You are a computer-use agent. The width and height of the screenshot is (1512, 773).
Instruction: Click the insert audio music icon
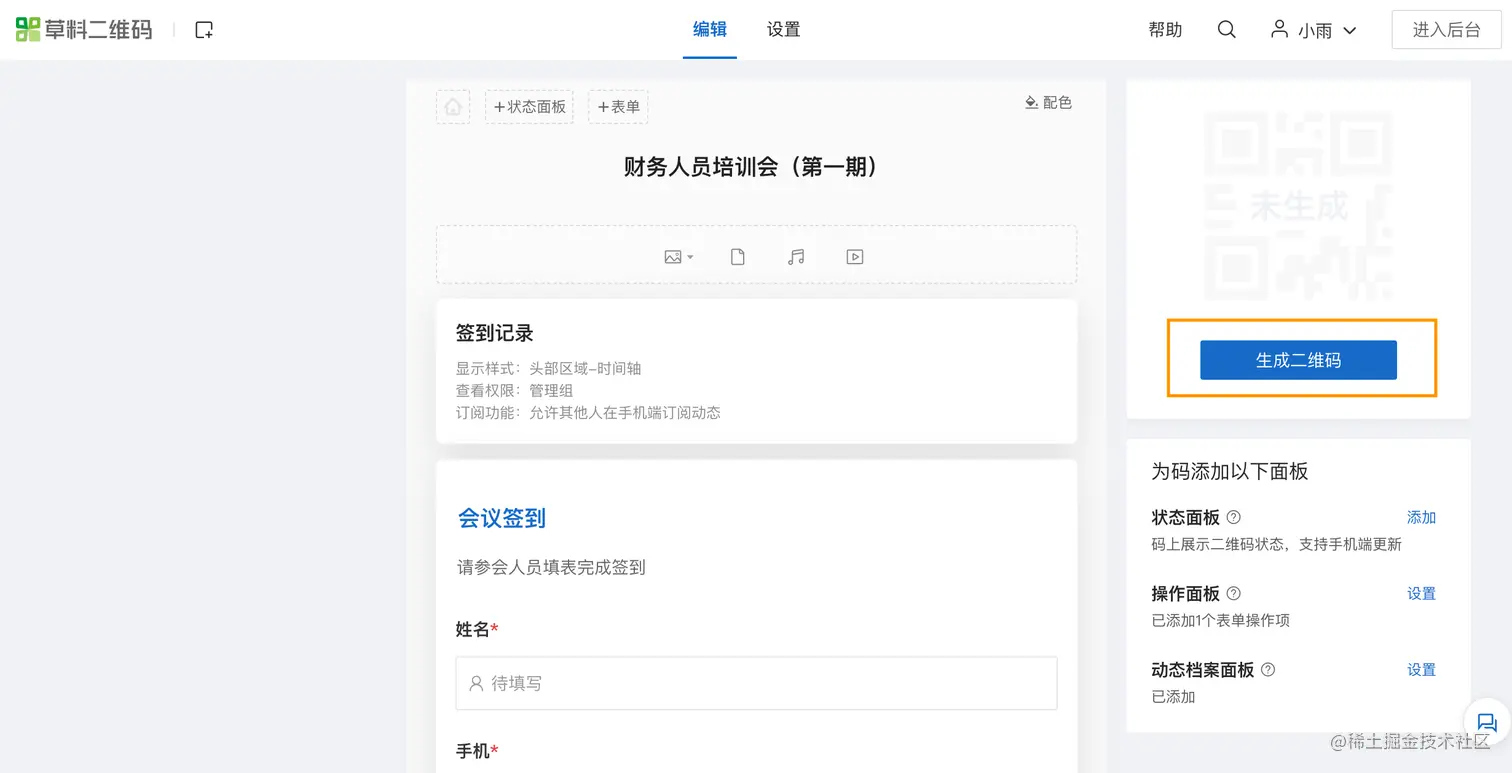[x=796, y=257]
